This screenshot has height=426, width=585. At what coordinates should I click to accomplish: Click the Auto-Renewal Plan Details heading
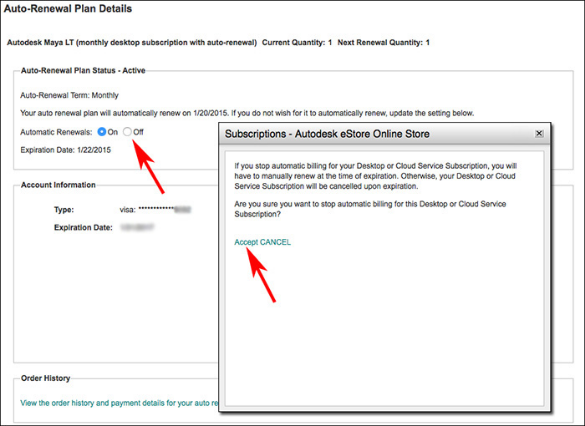[68, 9]
